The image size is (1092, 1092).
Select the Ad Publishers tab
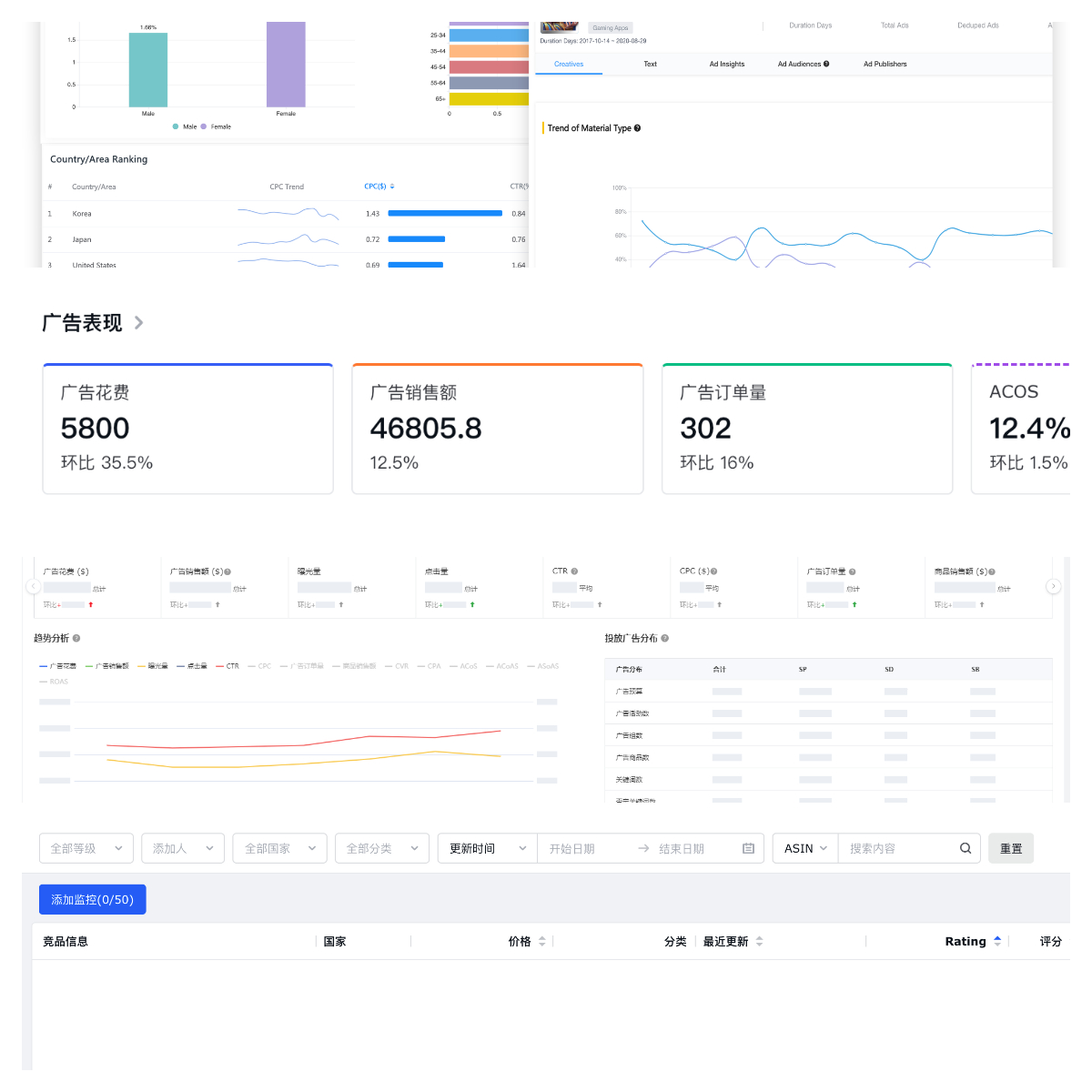click(x=885, y=64)
